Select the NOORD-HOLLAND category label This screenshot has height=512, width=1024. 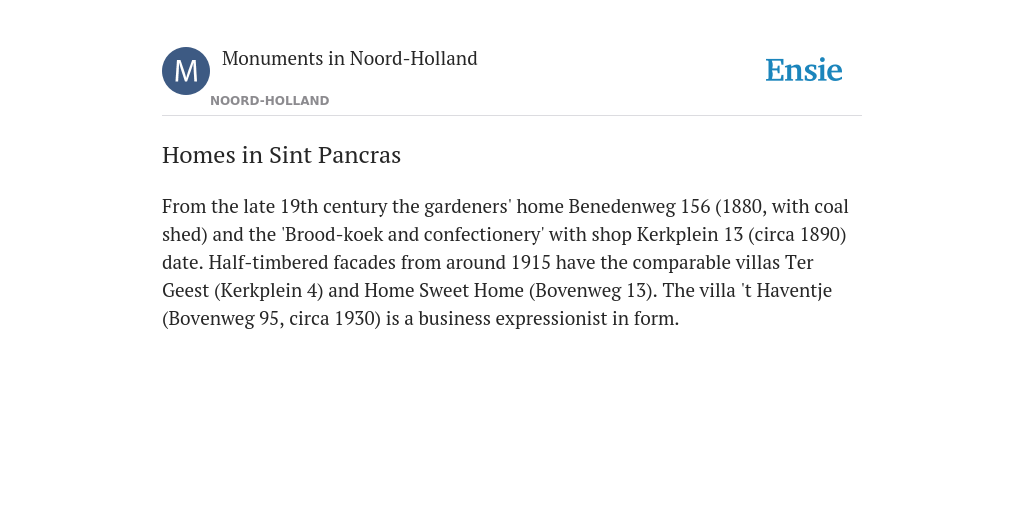point(270,101)
